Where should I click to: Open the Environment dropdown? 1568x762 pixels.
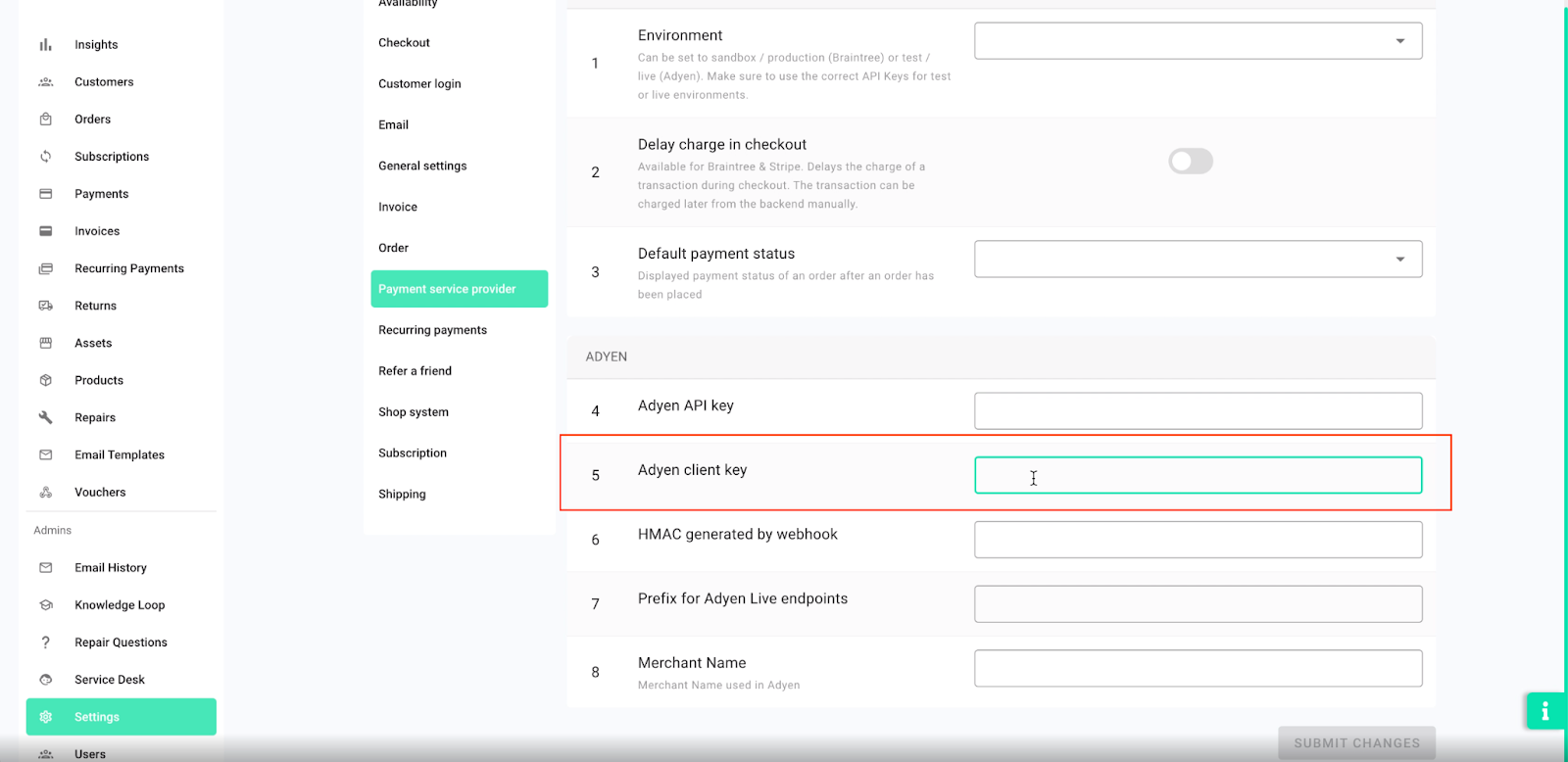(1198, 41)
